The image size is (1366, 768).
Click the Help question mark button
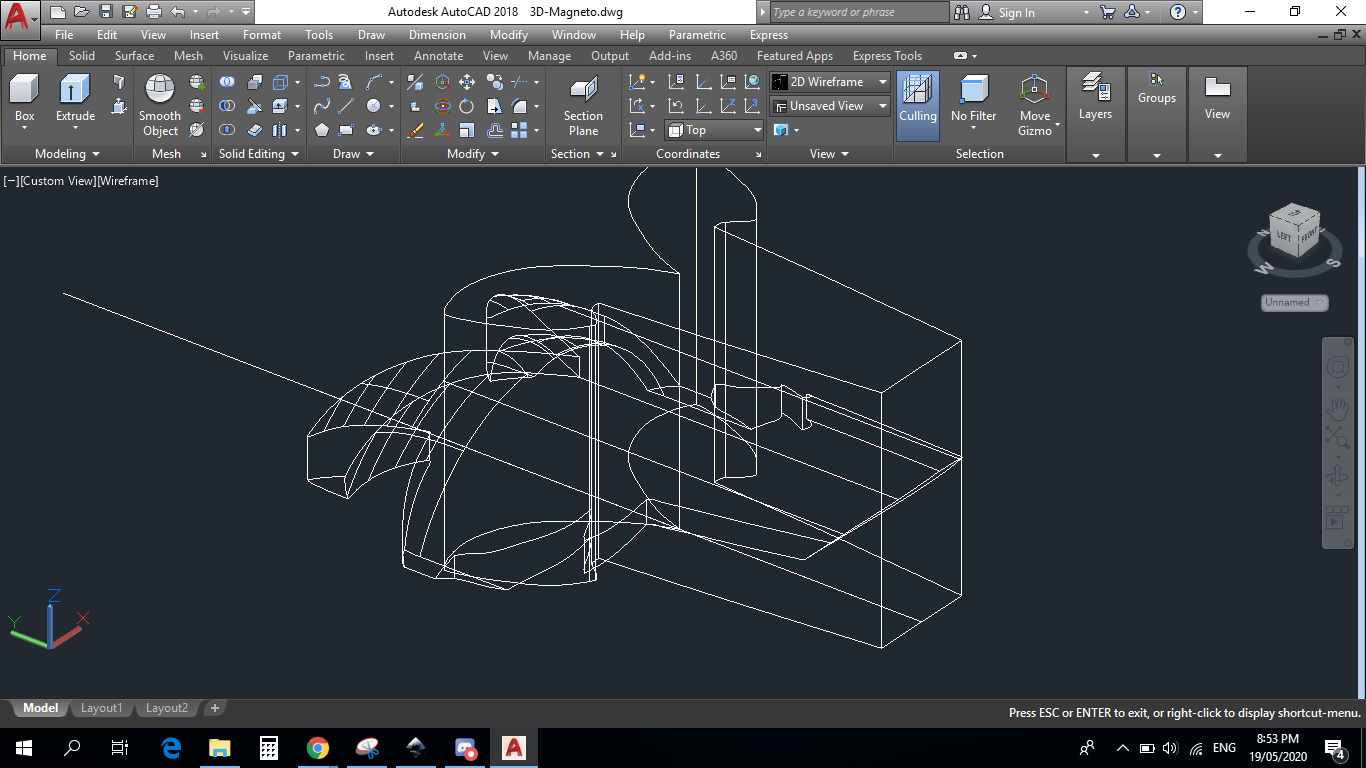pyautogui.click(x=1178, y=12)
